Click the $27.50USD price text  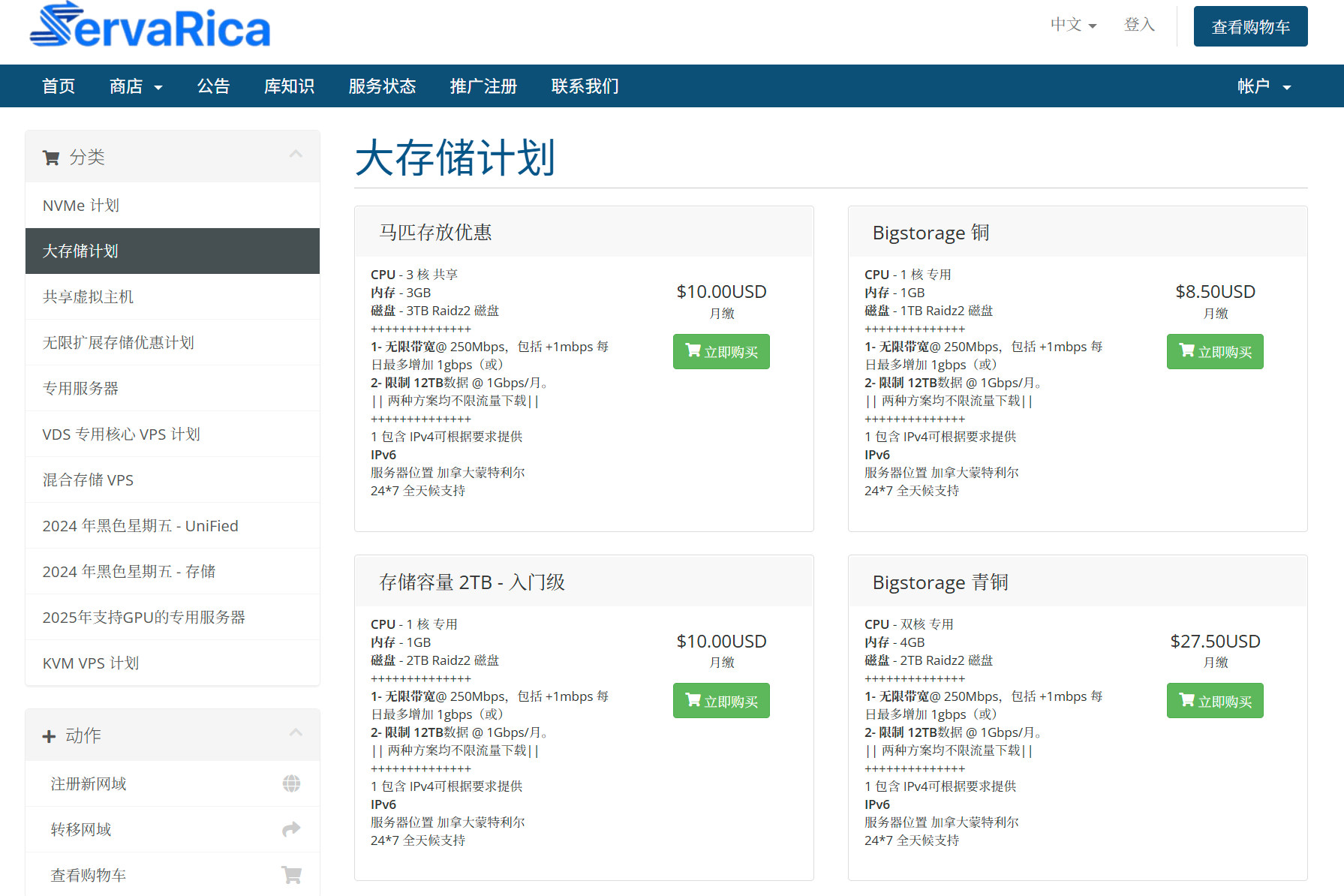[x=1215, y=642]
